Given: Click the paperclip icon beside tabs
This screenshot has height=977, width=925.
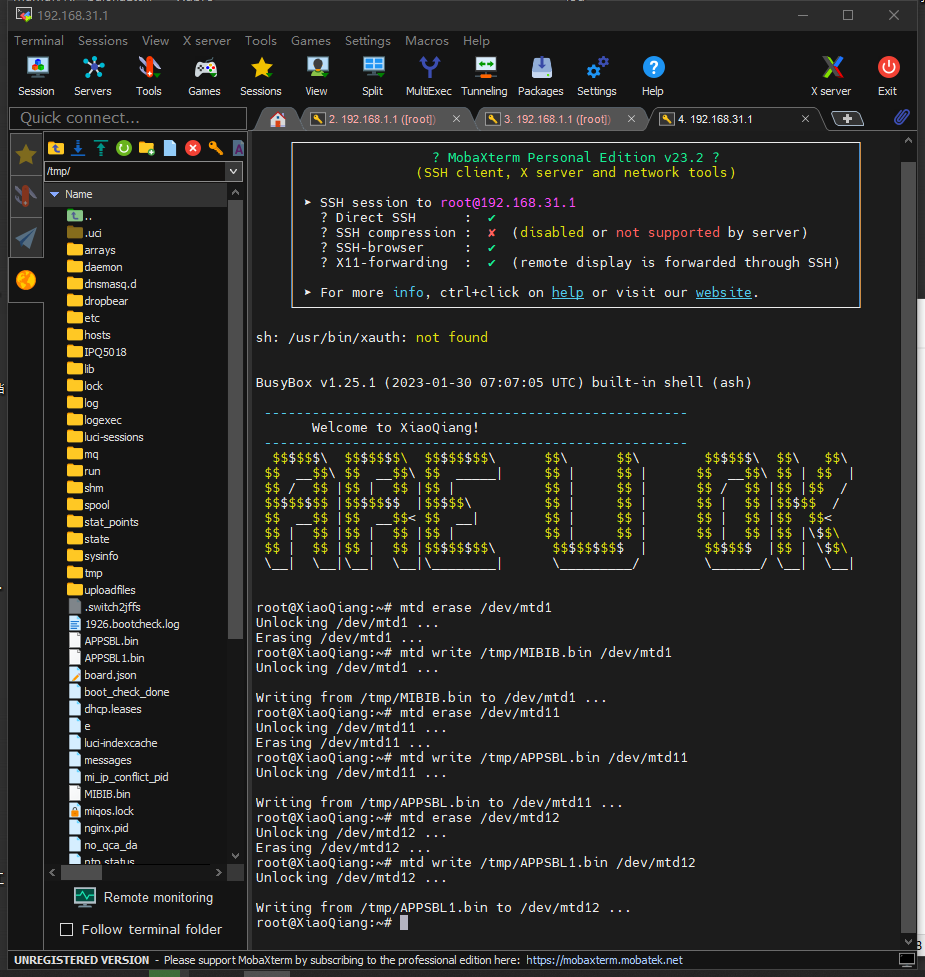Looking at the screenshot, I should point(901,118).
